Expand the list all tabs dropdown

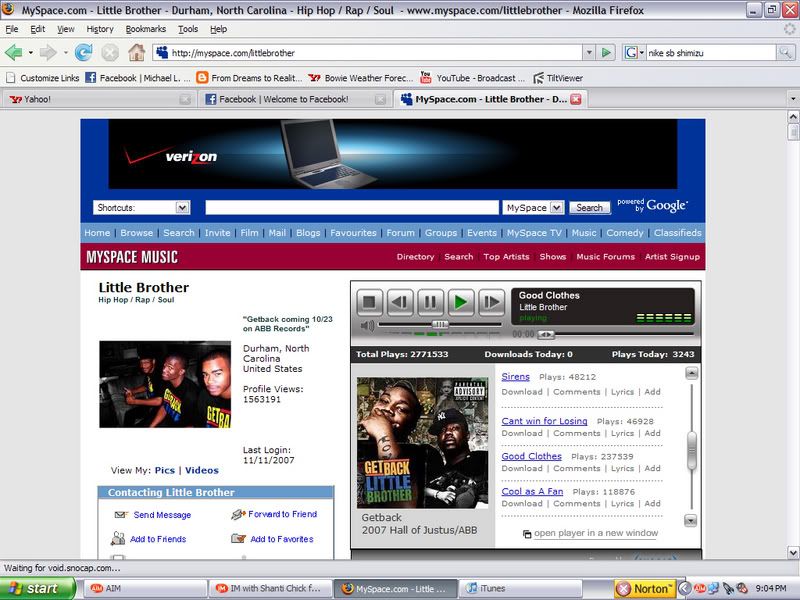click(792, 98)
